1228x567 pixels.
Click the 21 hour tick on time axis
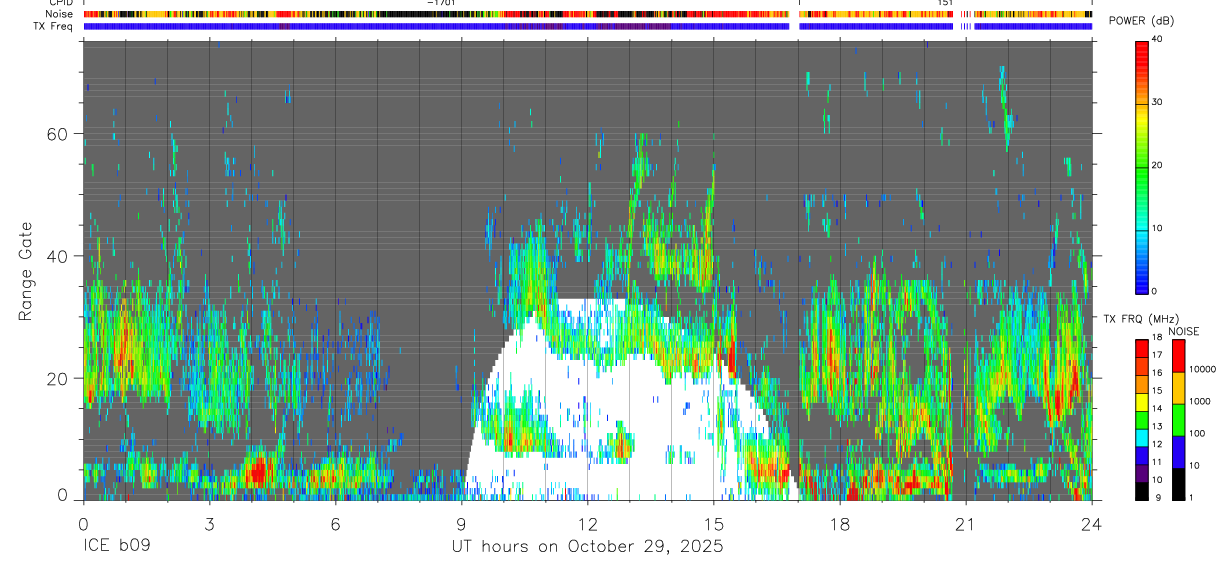(965, 524)
